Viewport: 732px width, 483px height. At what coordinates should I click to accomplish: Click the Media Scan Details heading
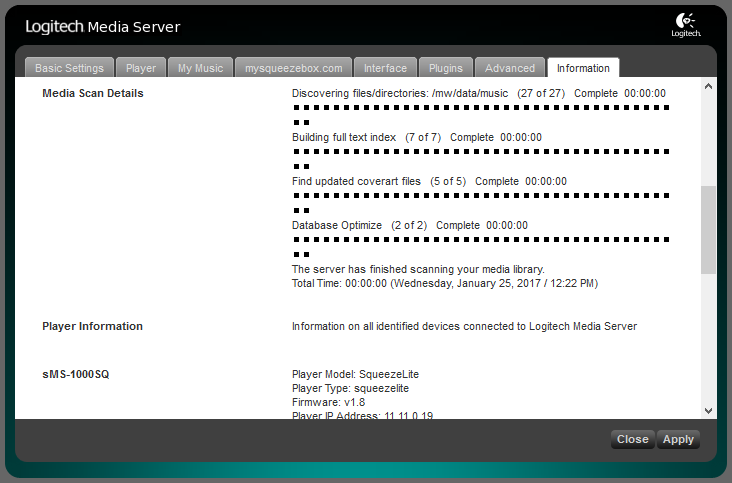pos(93,93)
